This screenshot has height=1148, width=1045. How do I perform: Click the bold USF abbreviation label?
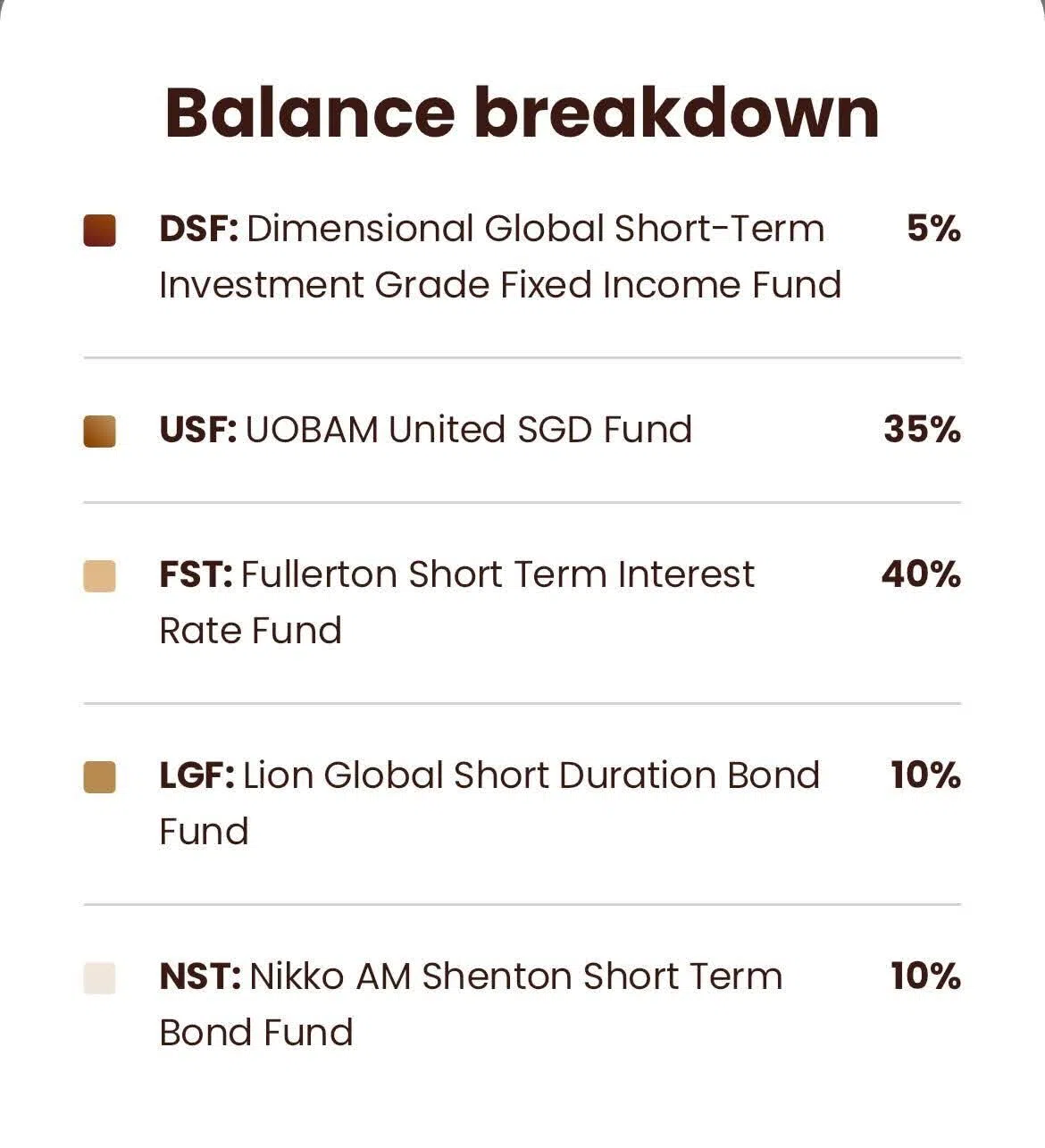click(197, 430)
